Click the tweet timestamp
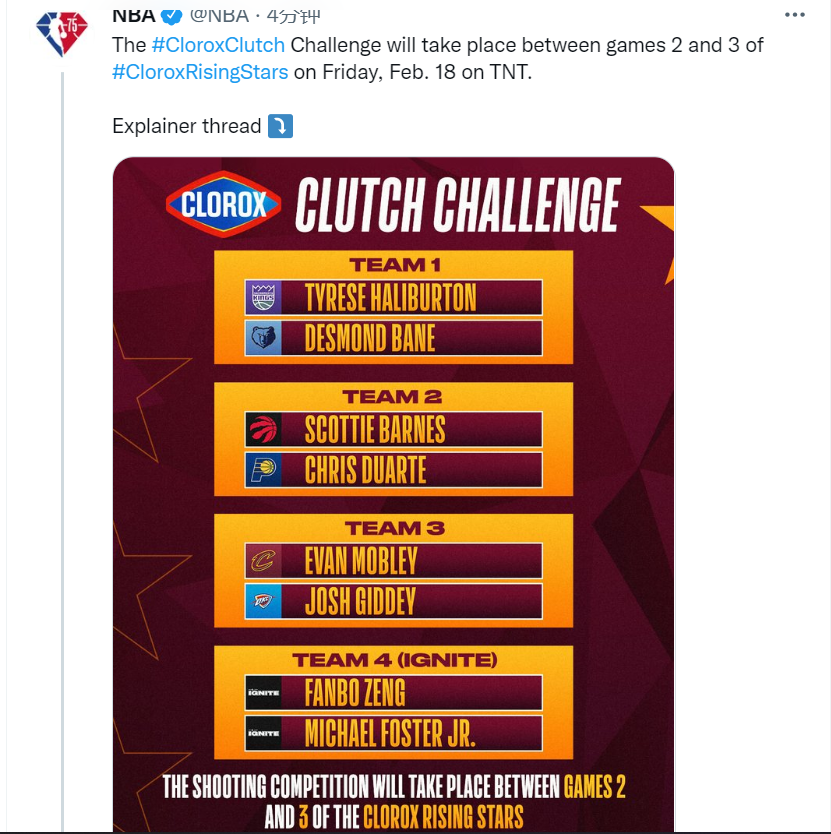The image size is (831, 834). click(293, 16)
